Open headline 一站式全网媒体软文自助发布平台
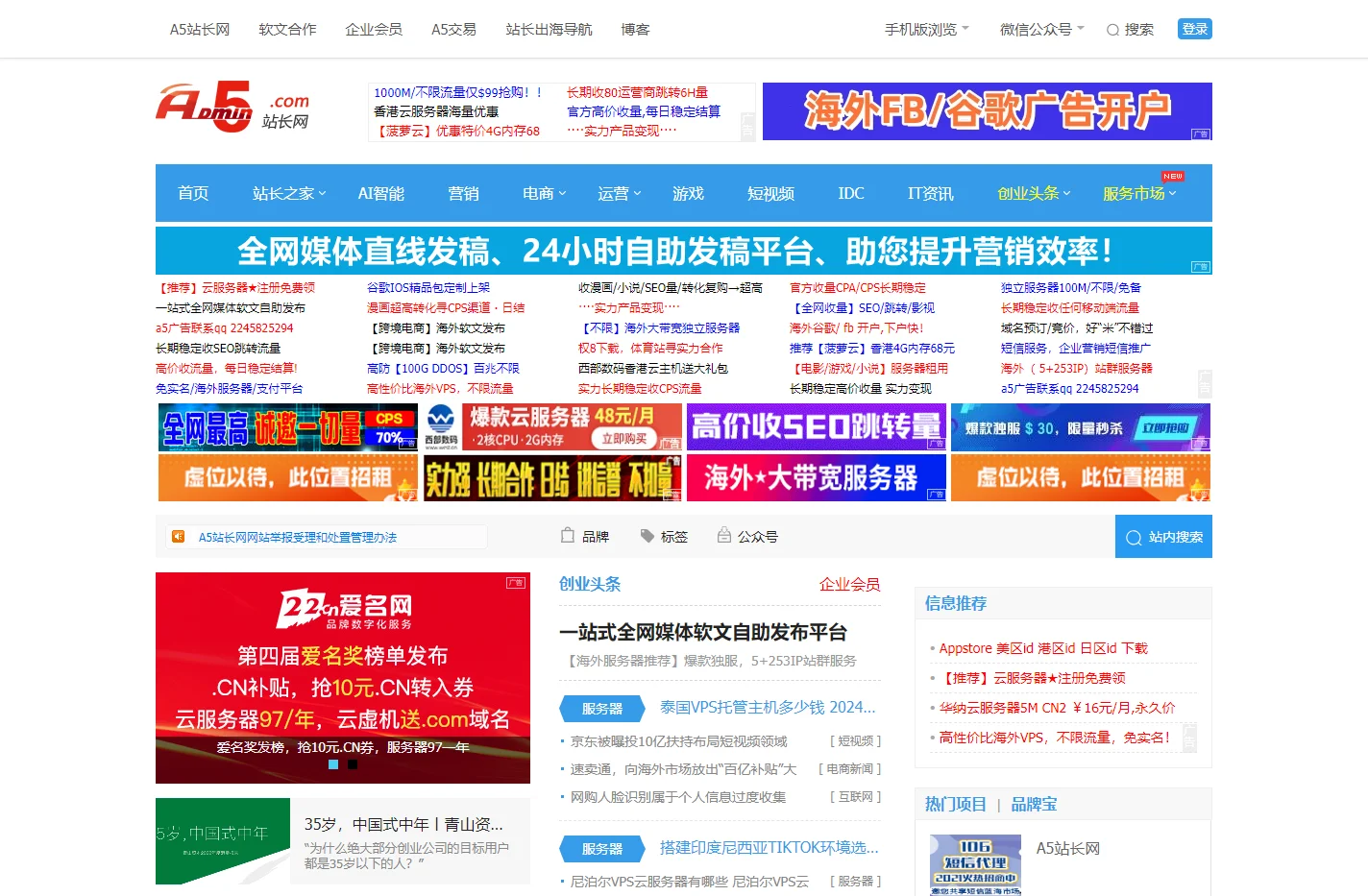Image resolution: width=1368 pixels, height=896 pixels. coord(703,632)
